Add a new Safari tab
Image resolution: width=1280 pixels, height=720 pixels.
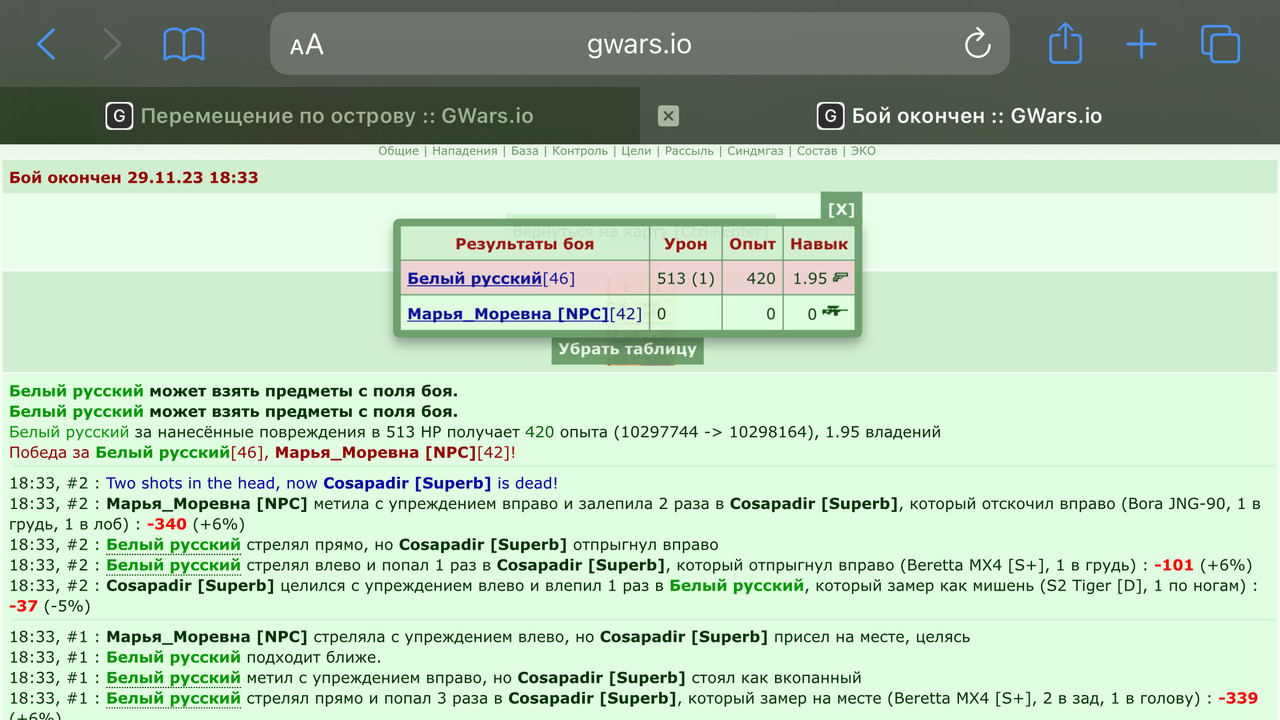pos(1141,44)
